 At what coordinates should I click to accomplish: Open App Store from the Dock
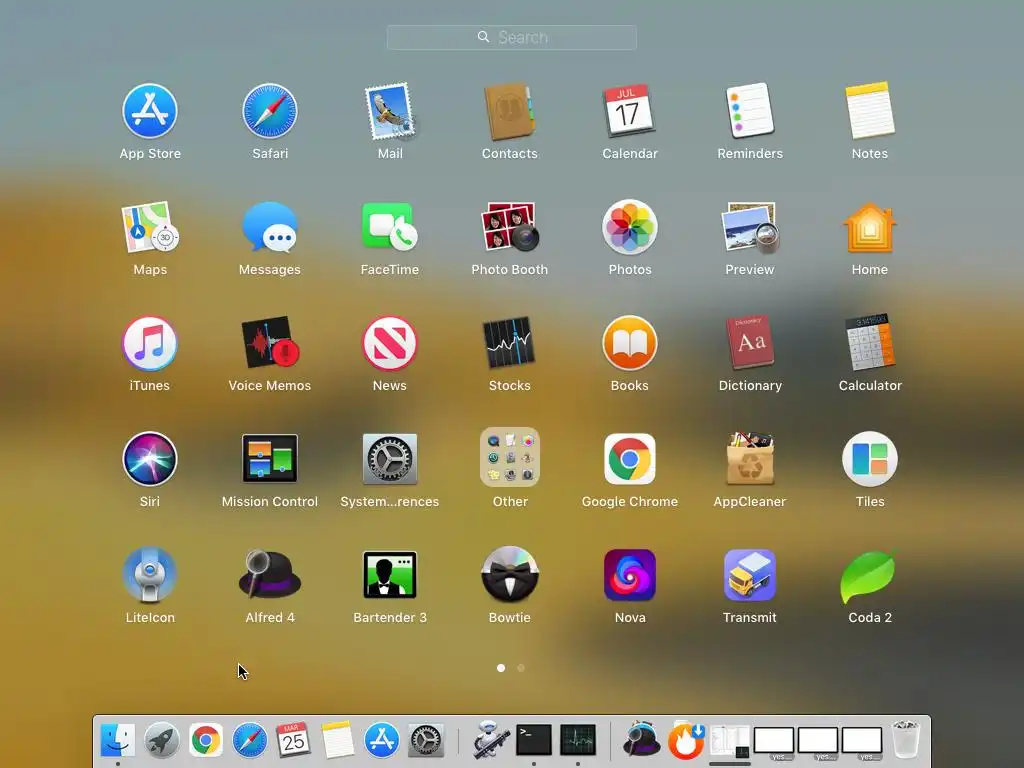tap(381, 740)
